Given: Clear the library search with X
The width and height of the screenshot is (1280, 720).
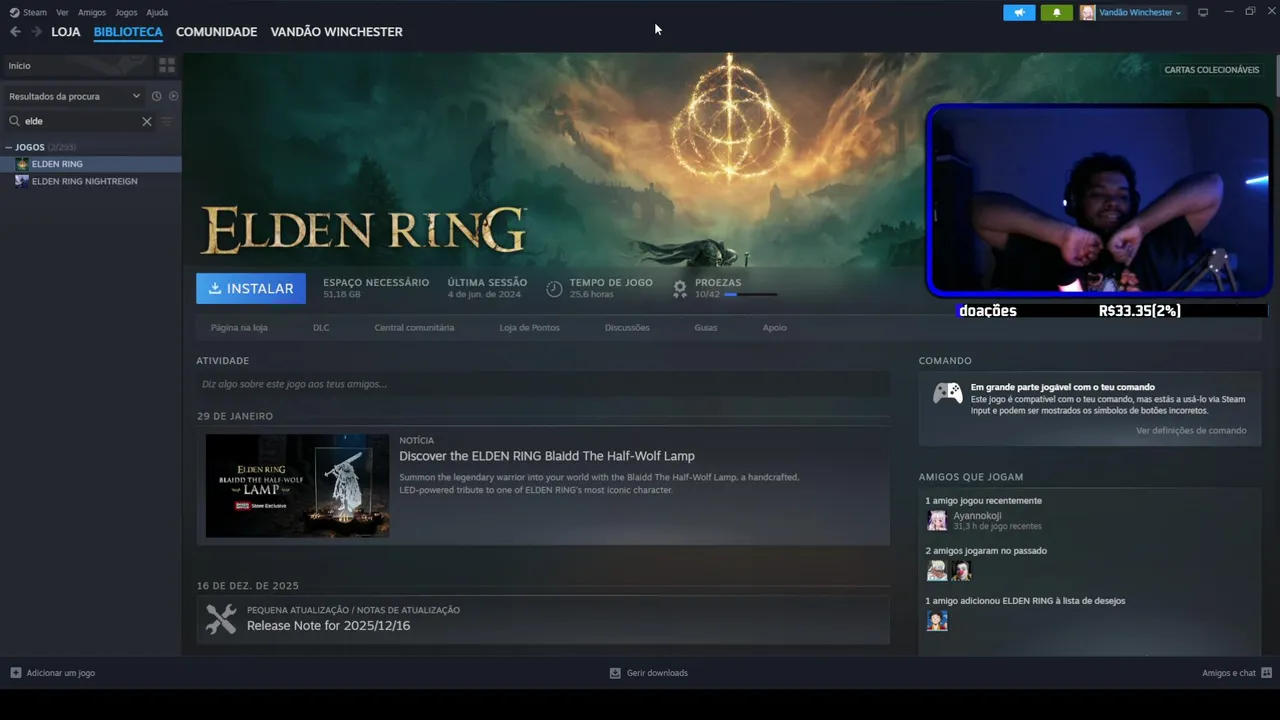Looking at the screenshot, I should 147,121.
